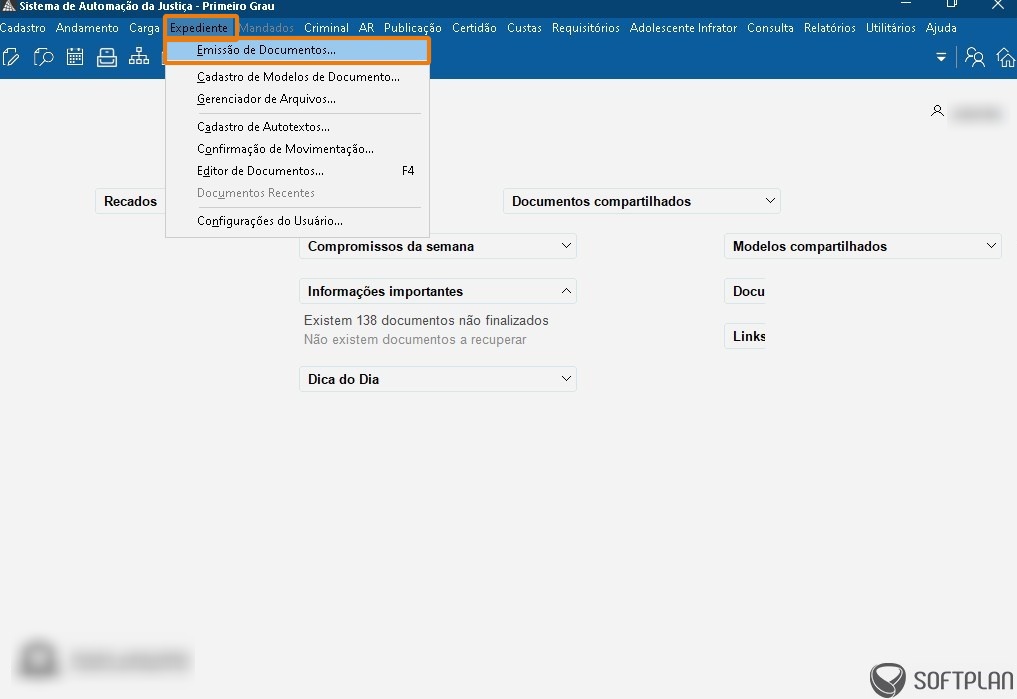Screen dimensions: 1017x699
Task: Click the document search magnifier toolbar icon
Action: pos(43,57)
